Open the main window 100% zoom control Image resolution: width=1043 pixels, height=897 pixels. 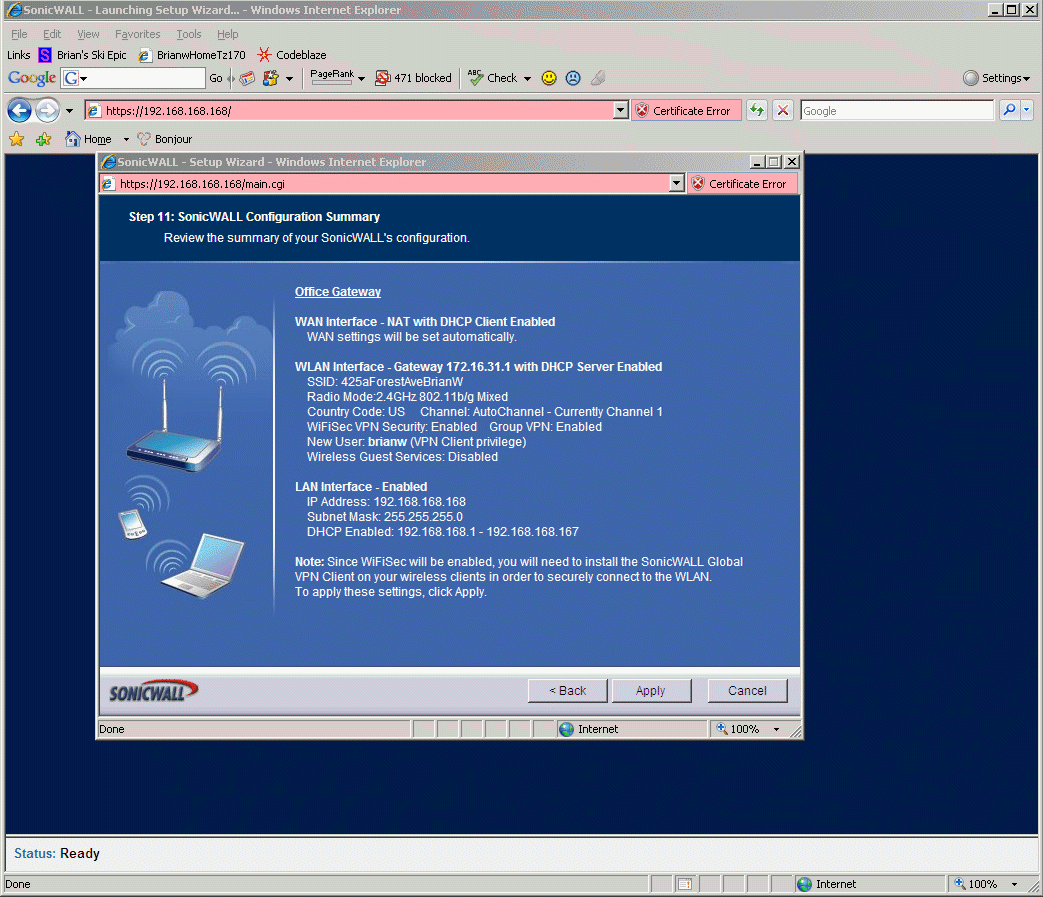(x=986, y=884)
